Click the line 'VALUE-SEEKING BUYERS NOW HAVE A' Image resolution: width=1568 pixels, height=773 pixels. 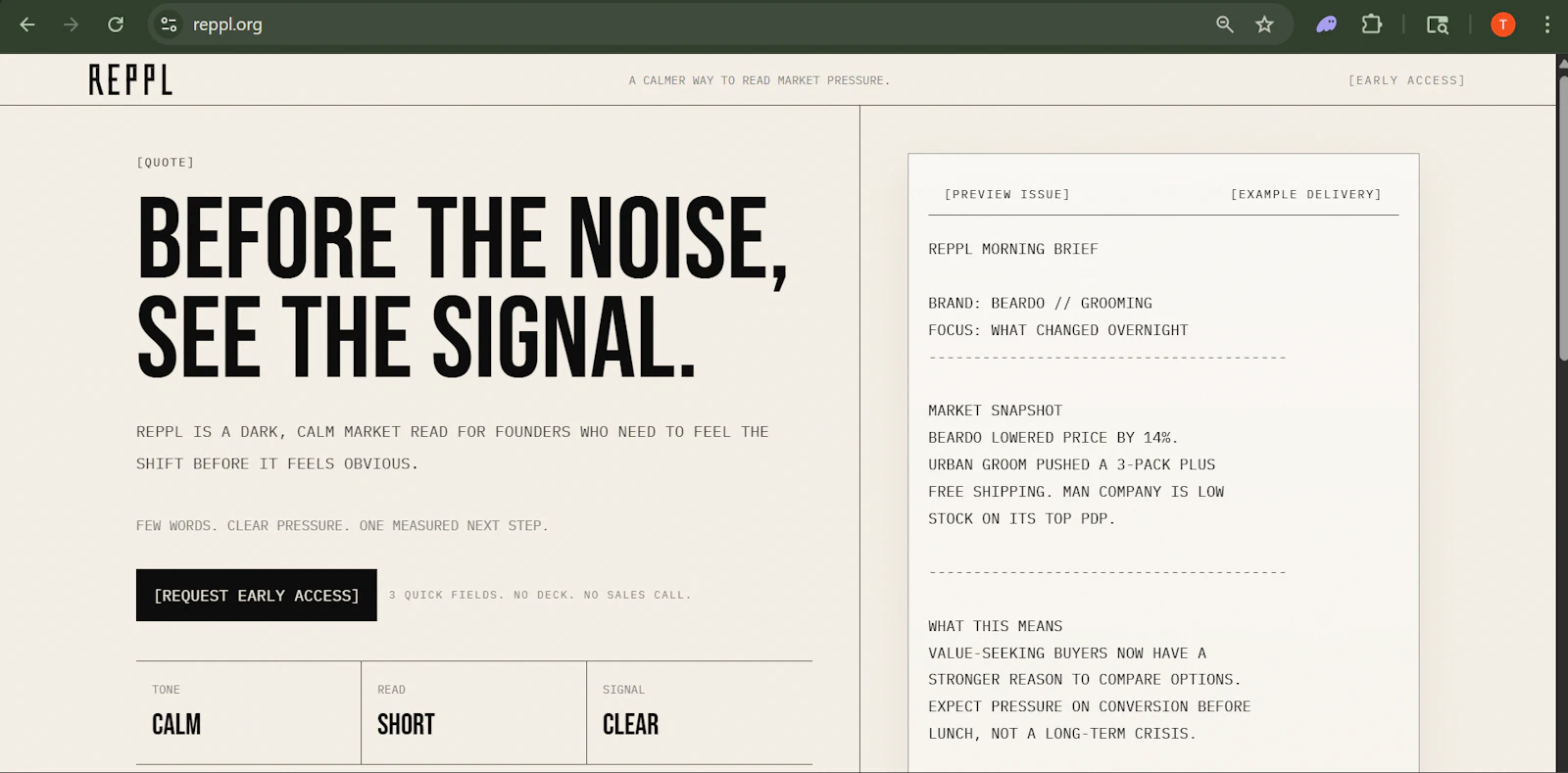pos(1067,652)
